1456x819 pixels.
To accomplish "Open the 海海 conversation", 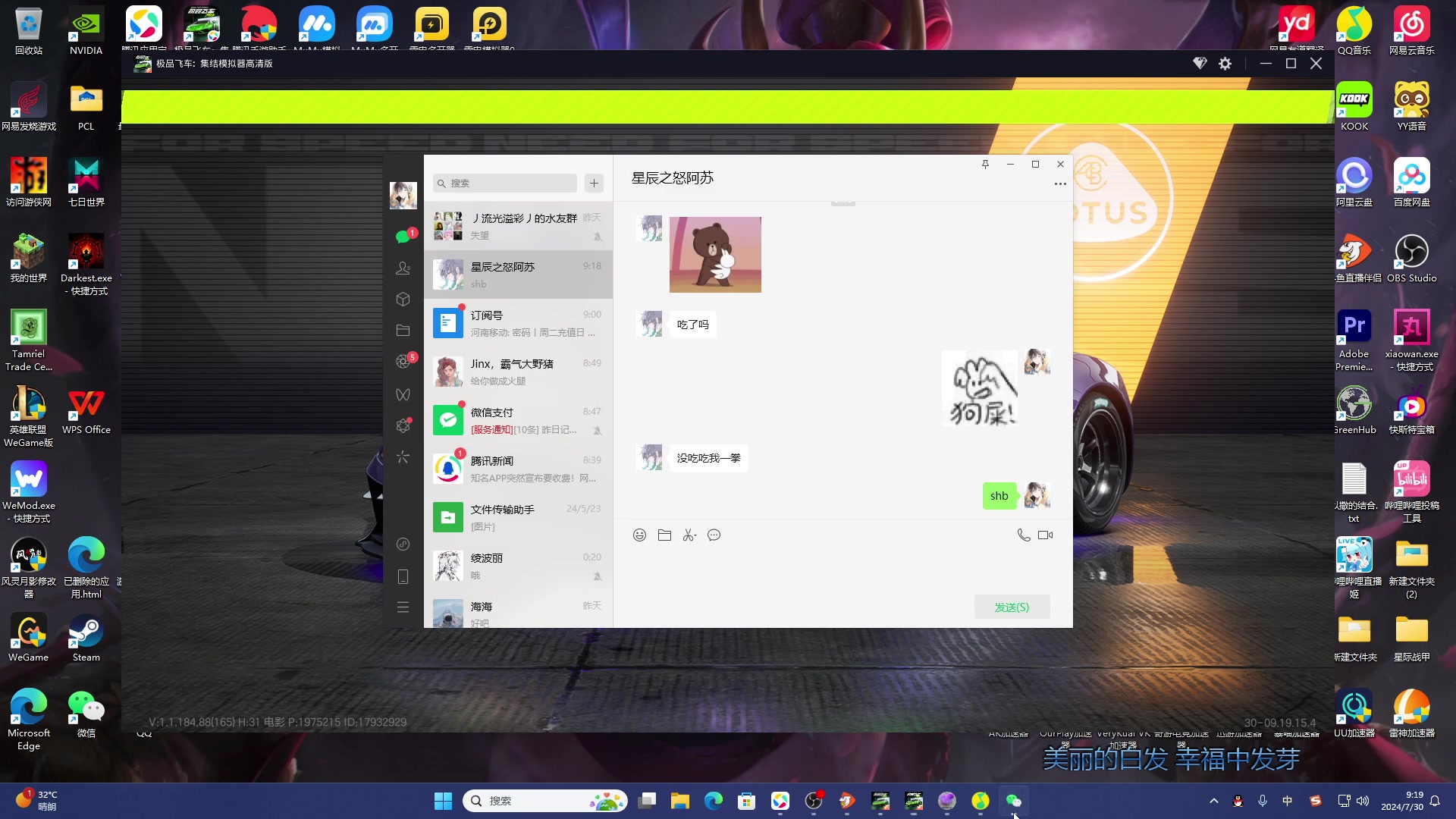I will click(x=518, y=610).
